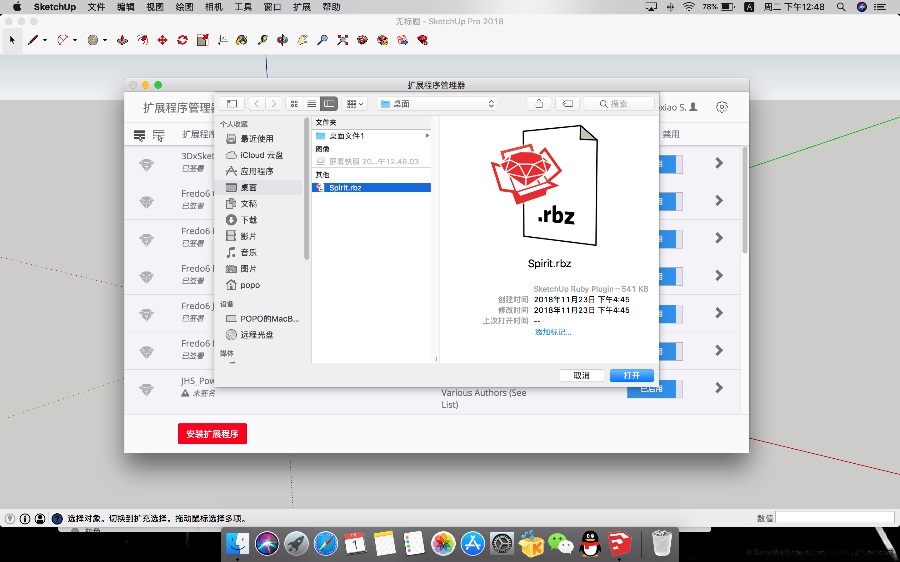Screen dimensions: 900x562
Task: Select the Zoom magnifier tool
Action: [323, 40]
